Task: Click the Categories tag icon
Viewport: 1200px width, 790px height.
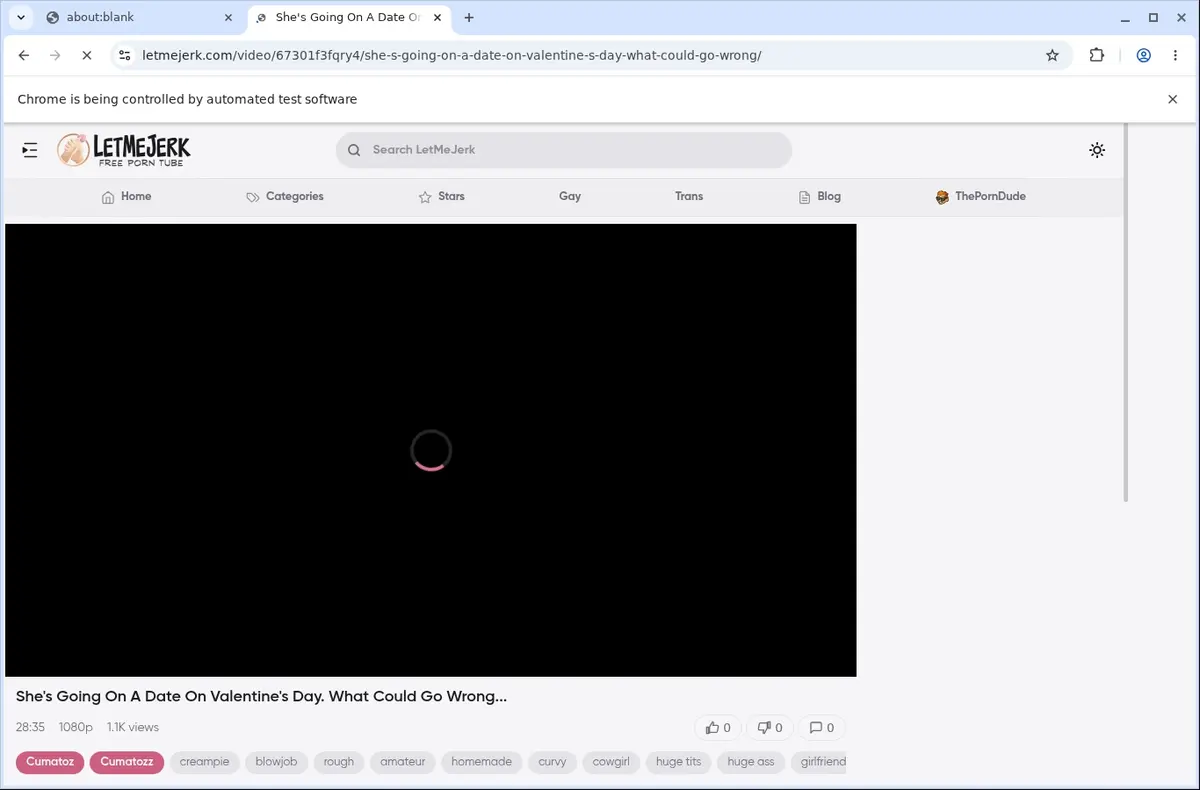Action: [x=253, y=197]
